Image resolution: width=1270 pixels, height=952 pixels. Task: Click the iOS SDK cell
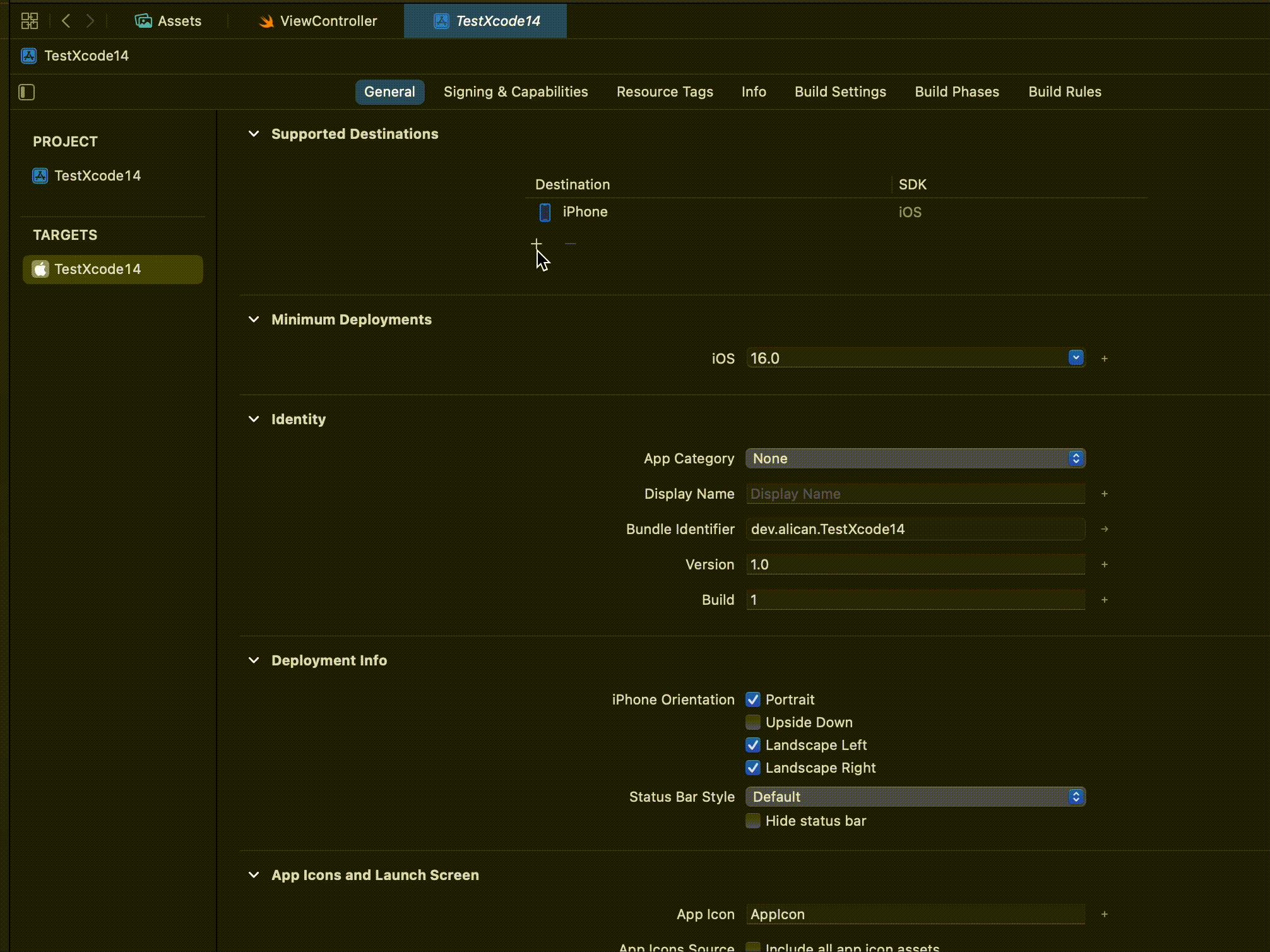[x=910, y=212]
